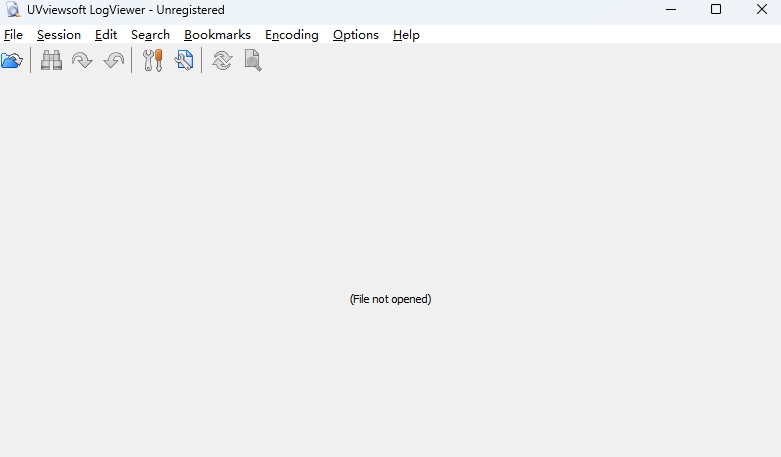Viewport: 781px width, 457px height.
Task: Click the reload refresh arrows icon
Action: pyautogui.click(x=222, y=60)
